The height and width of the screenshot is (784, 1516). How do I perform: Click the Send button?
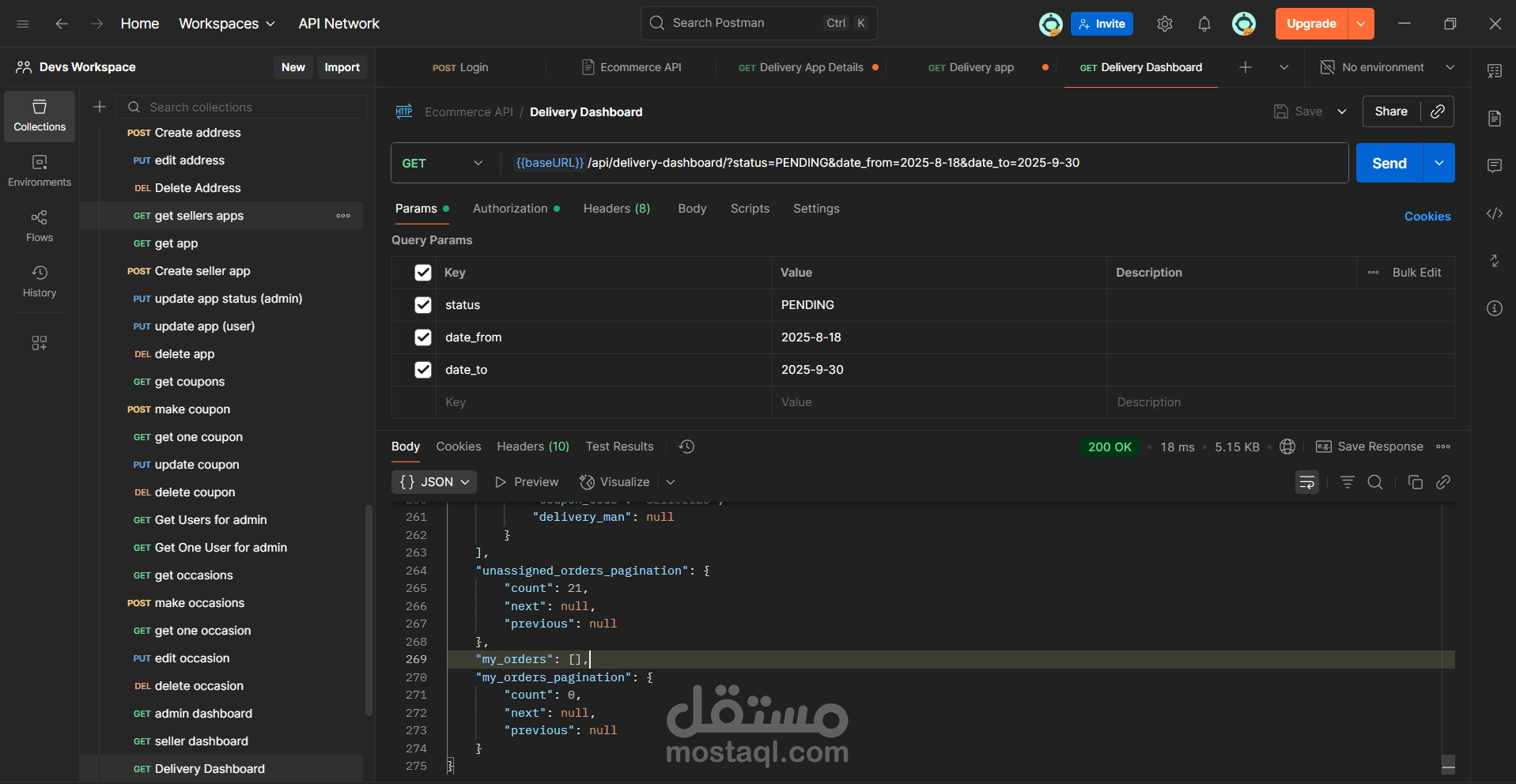point(1389,163)
